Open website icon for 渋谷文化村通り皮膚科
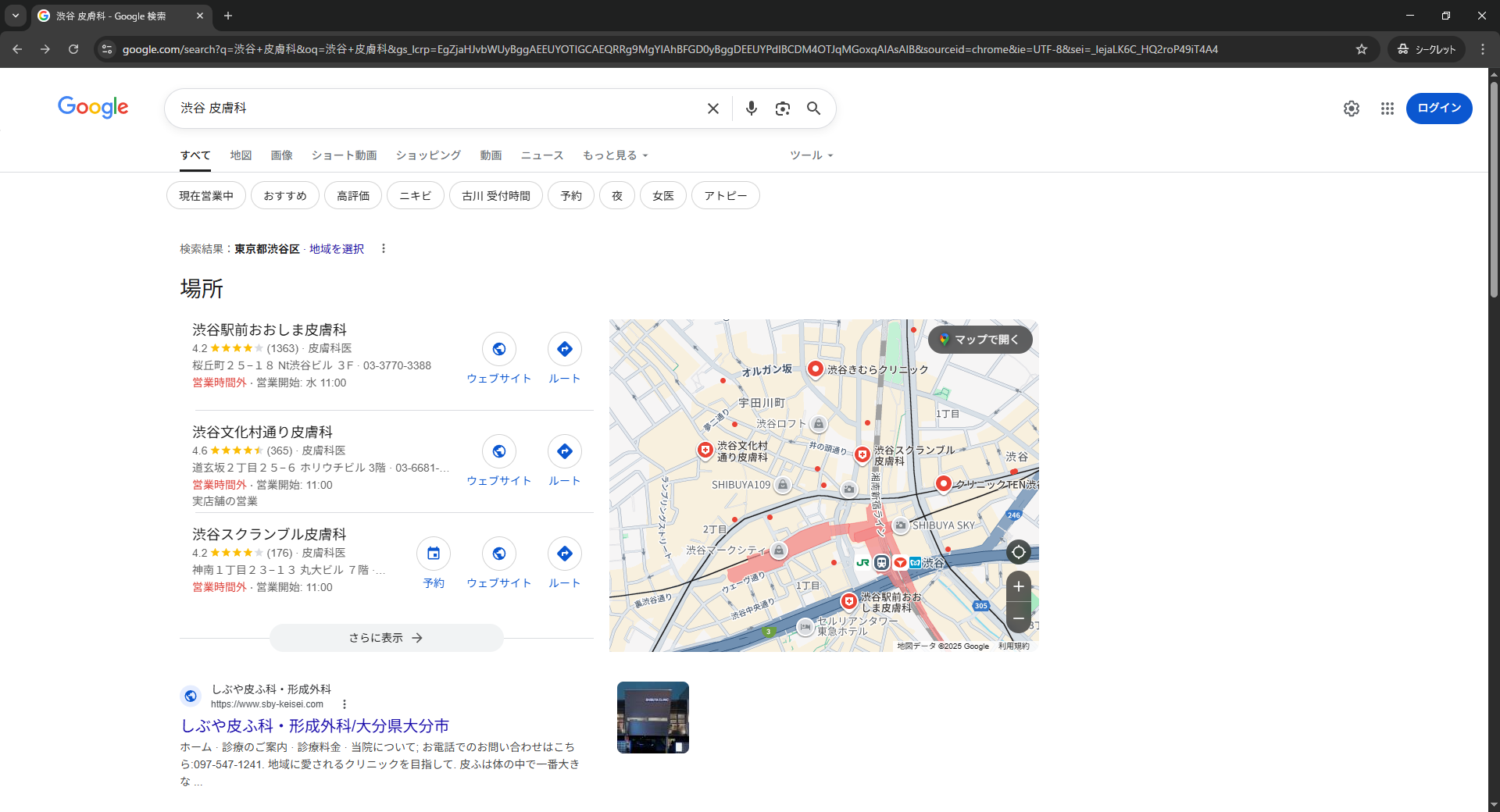Image resolution: width=1500 pixels, height=812 pixels. tap(499, 451)
